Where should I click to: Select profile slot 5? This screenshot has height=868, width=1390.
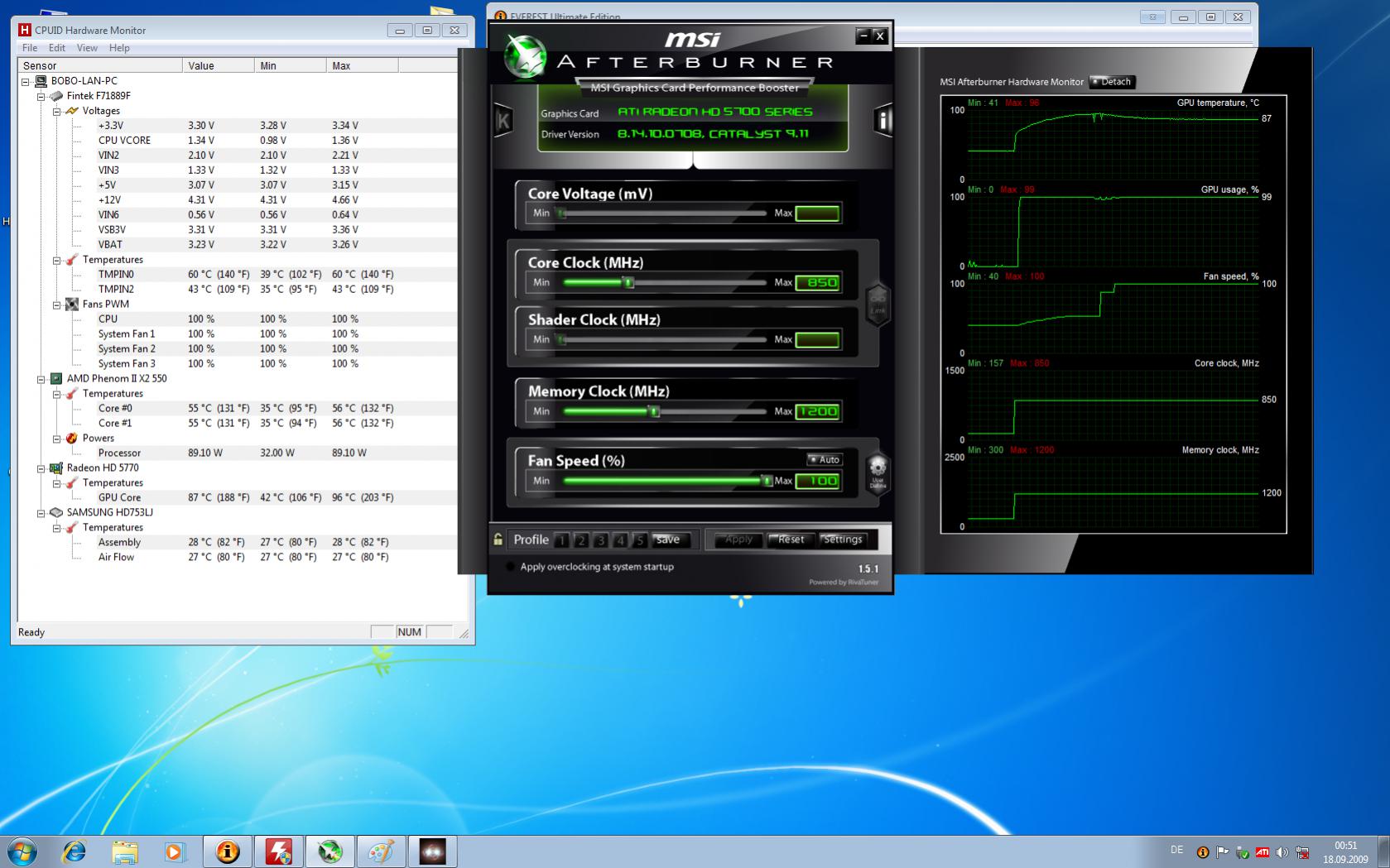[639, 540]
